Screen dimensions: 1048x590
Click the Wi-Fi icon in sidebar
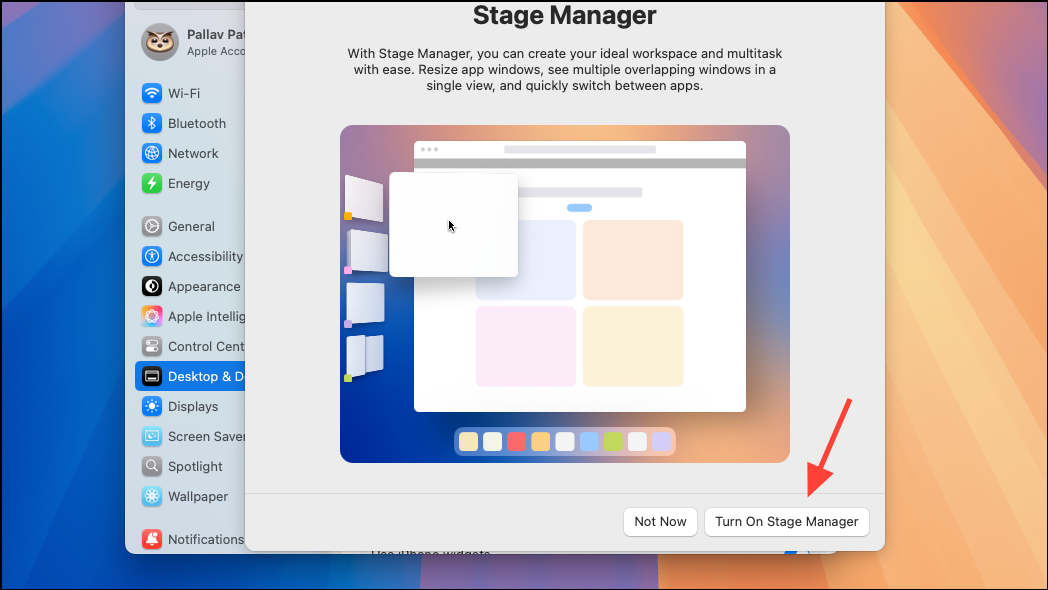click(152, 93)
